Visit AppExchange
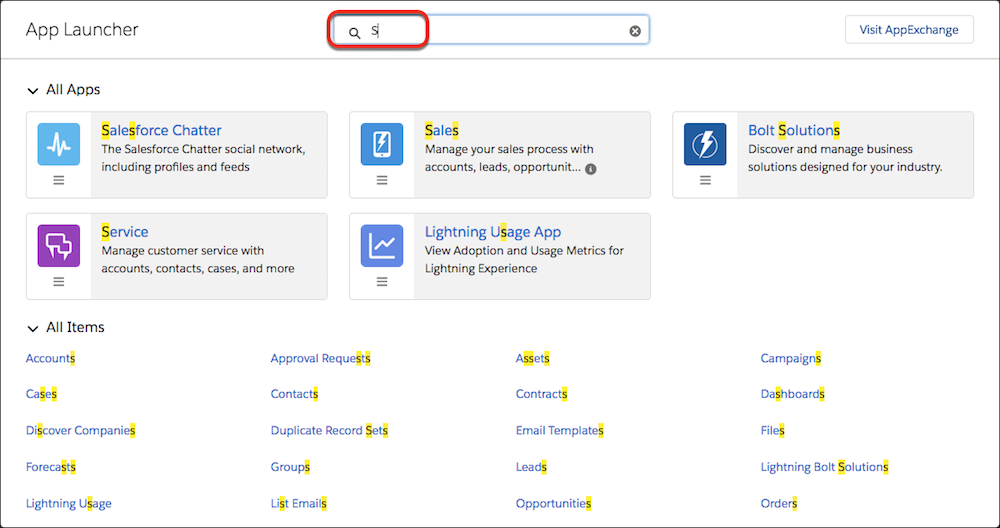The width and height of the screenshot is (1000, 528). (x=909, y=30)
